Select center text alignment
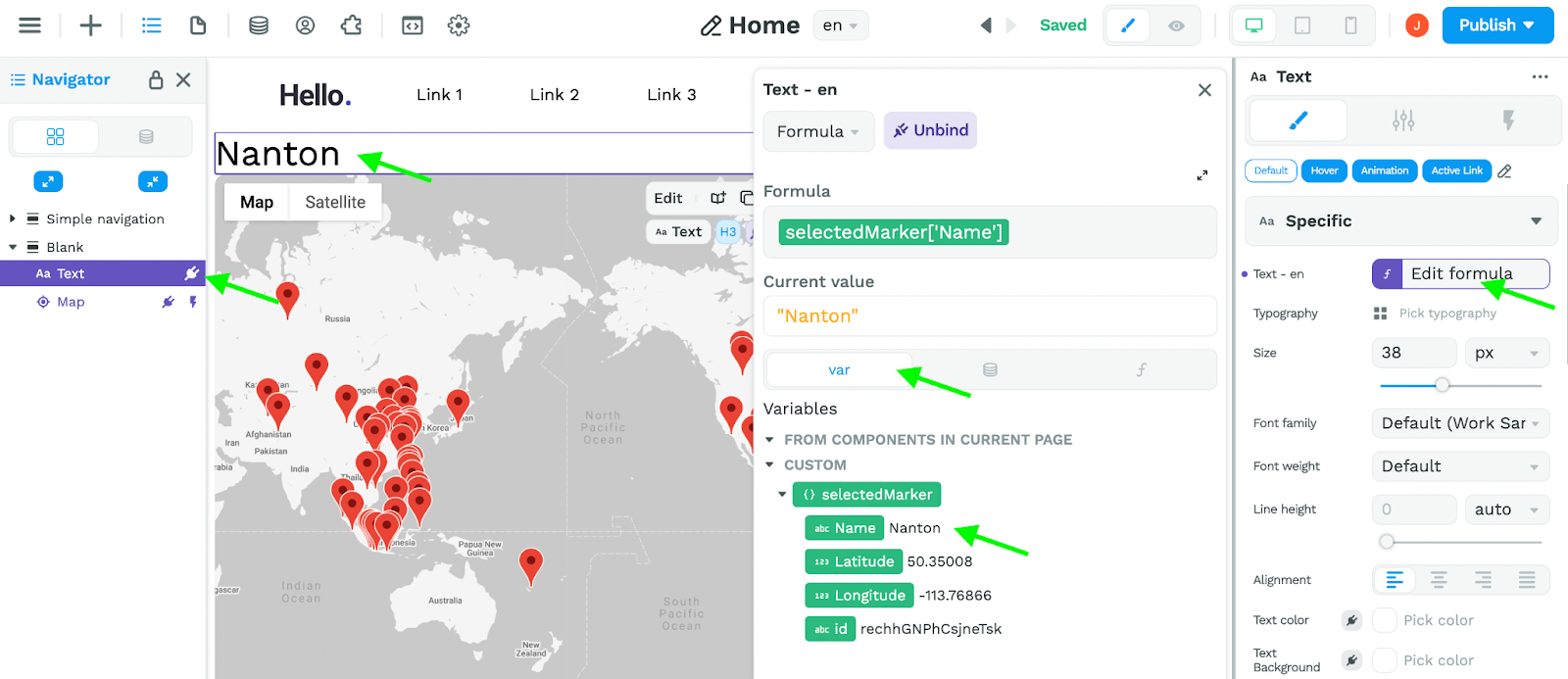Screen dimensions: 1568x679 [1439, 580]
